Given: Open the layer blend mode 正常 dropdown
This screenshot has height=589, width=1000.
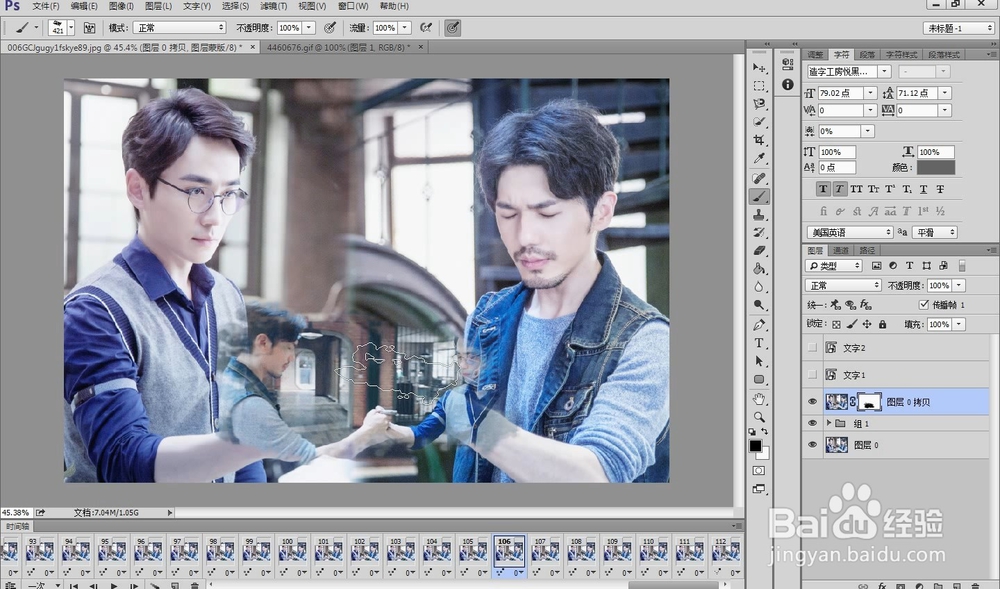Looking at the screenshot, I should tap(843, 286).
